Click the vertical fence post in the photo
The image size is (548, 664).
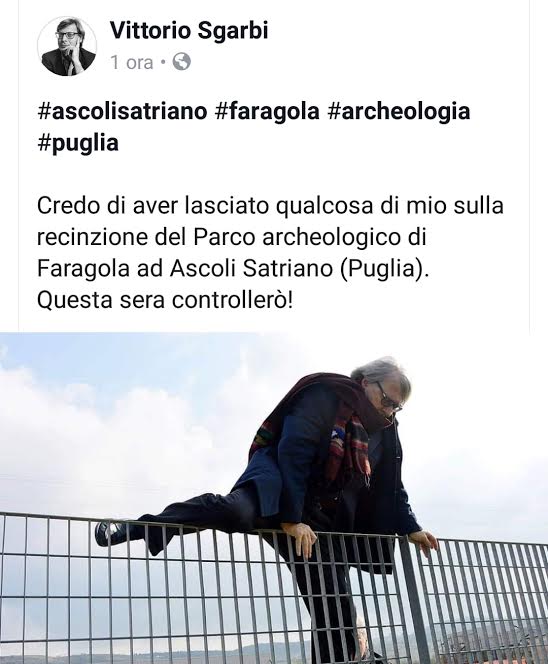(412, 599)
